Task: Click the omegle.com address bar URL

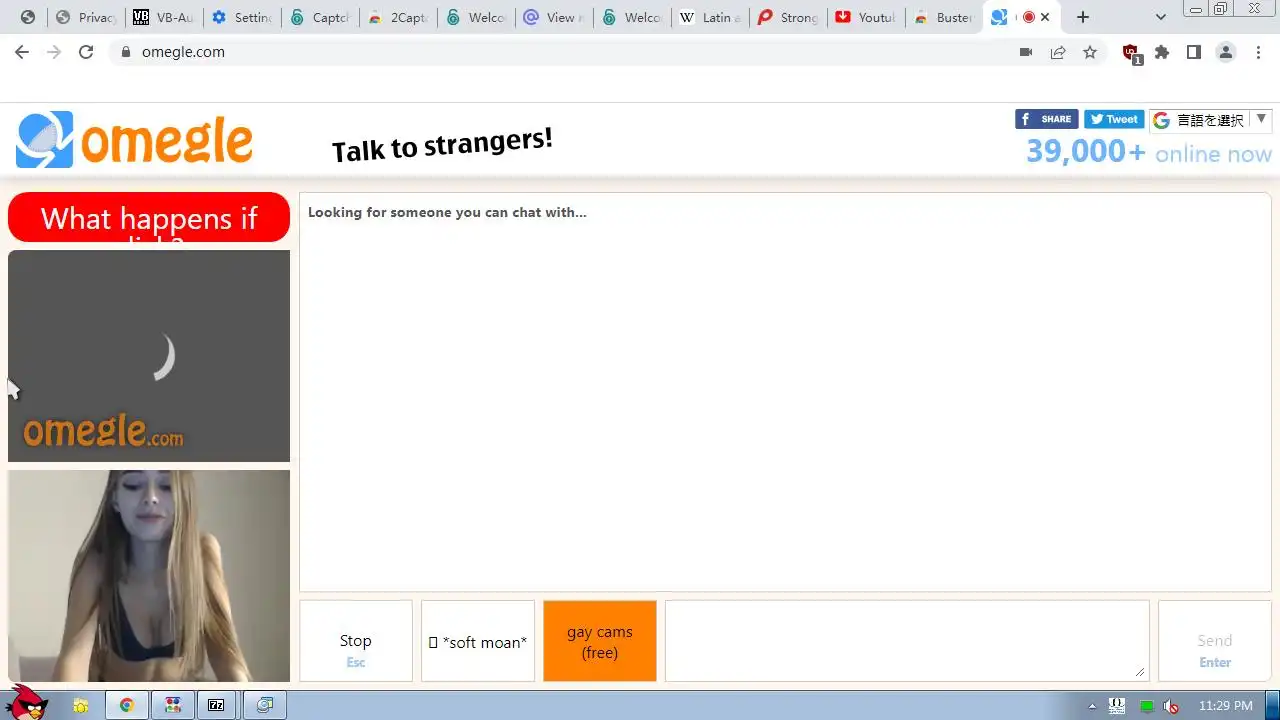Action: (183, 52)
